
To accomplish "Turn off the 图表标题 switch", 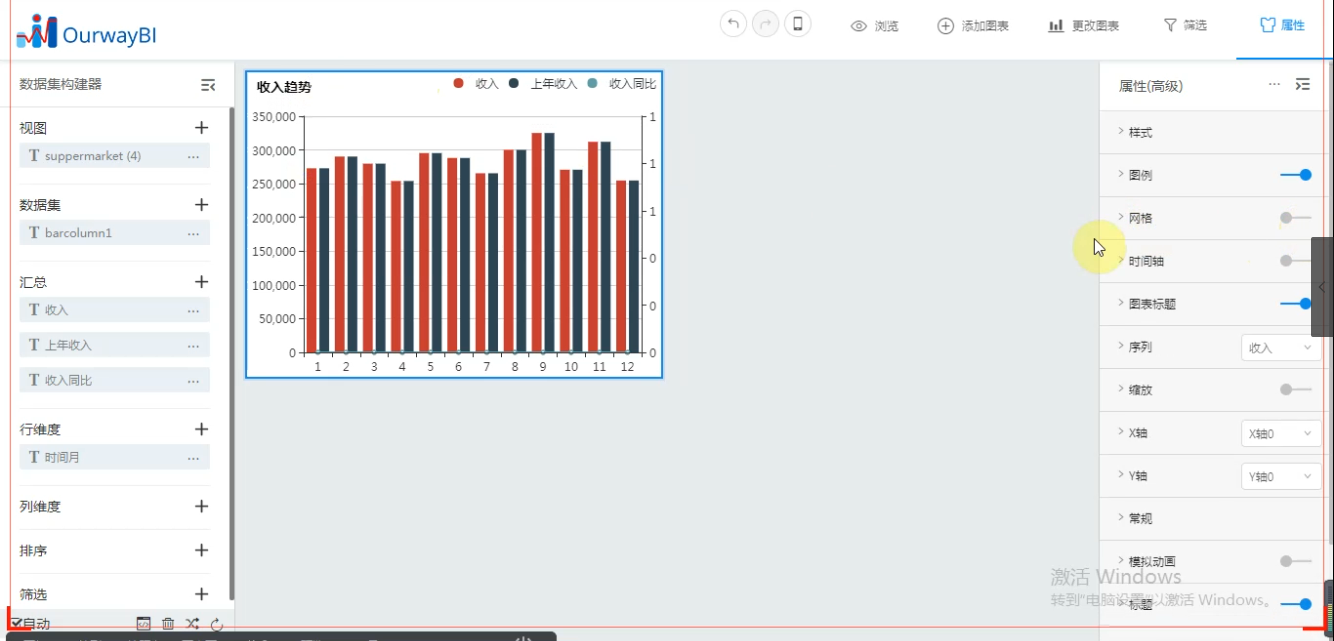I will pyautogui.click(x=1296, y=304).
